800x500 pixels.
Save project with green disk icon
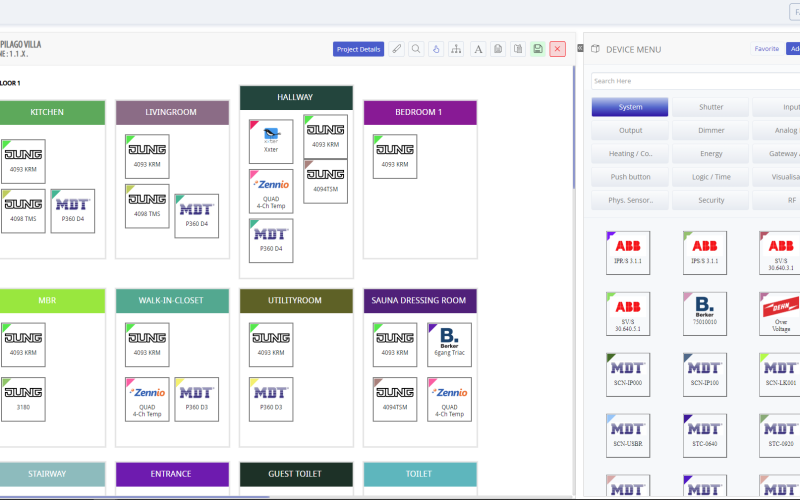(538, 49)
